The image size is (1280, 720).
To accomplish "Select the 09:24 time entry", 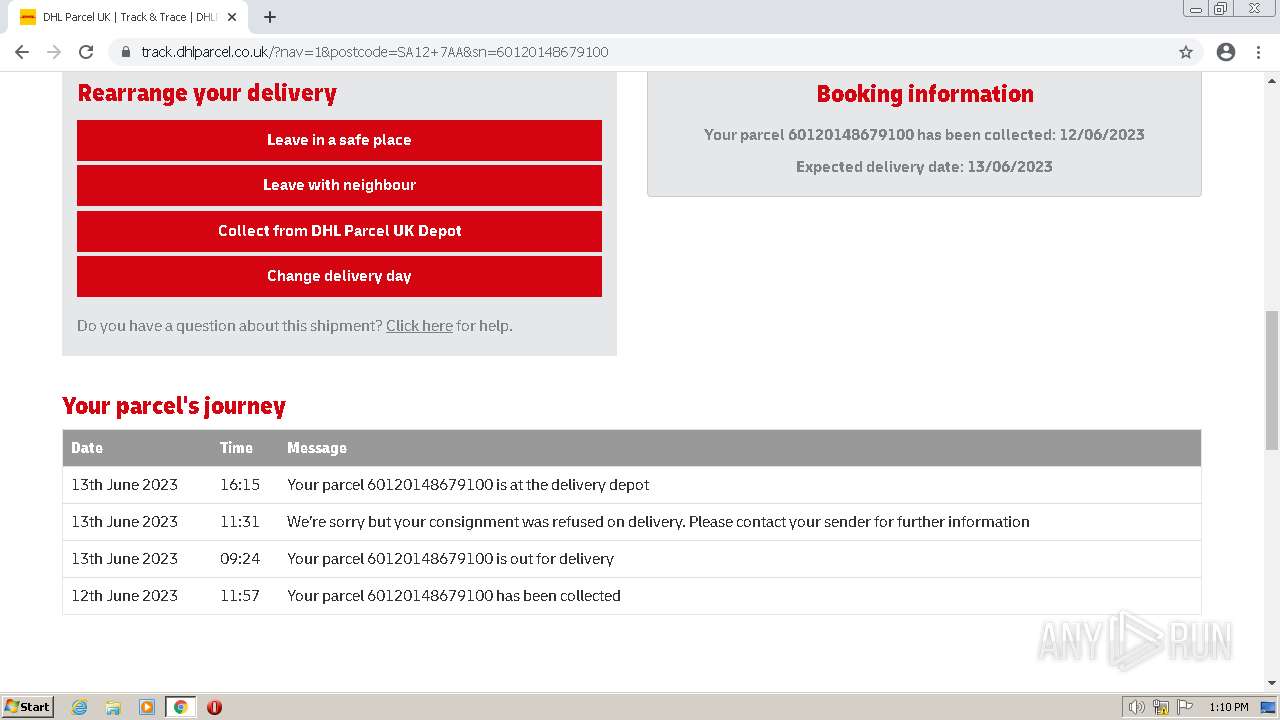I will (240, 559).
